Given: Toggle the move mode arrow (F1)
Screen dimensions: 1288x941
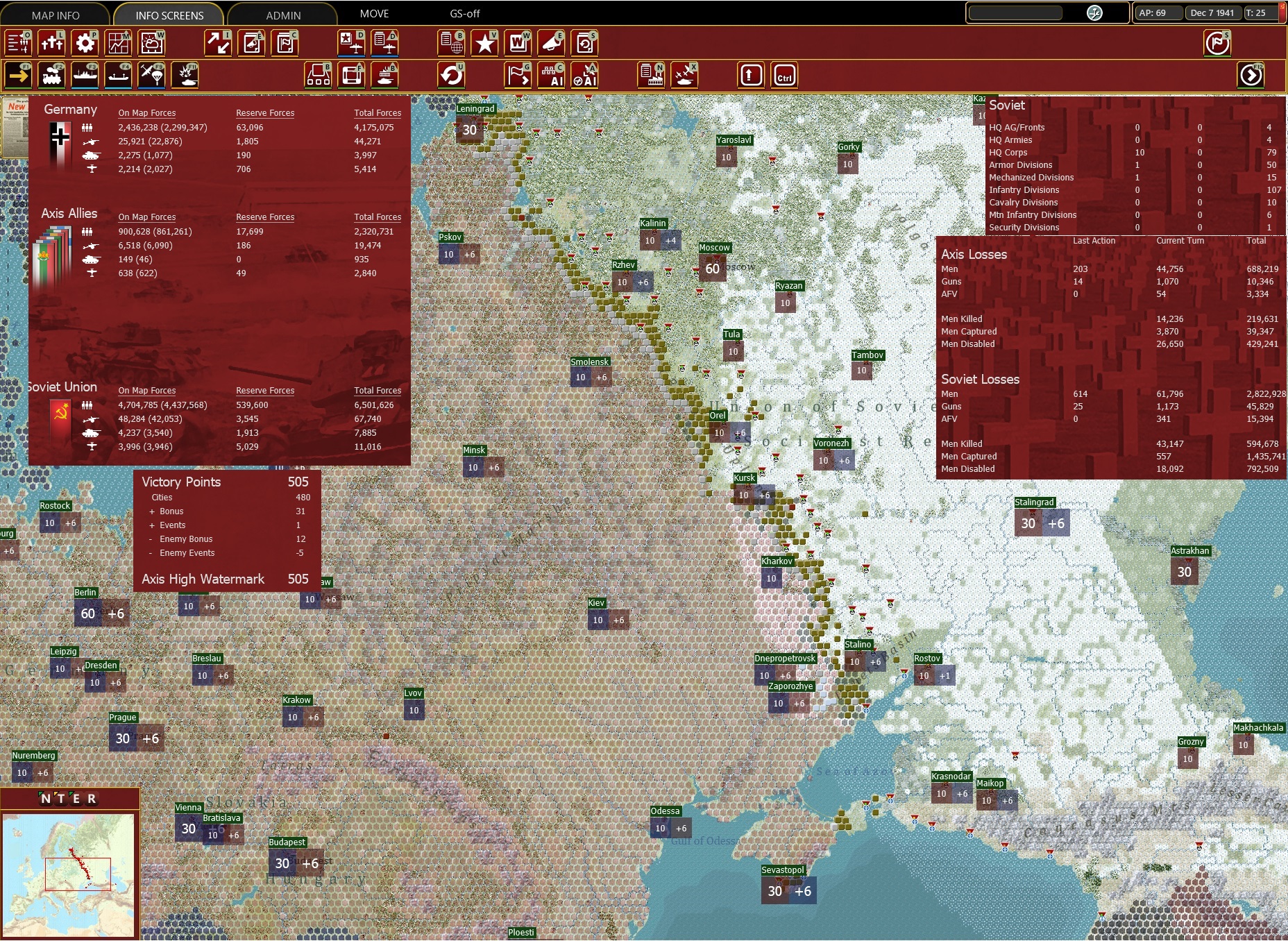Looking at the screenshot, I should tap(19, 75).
